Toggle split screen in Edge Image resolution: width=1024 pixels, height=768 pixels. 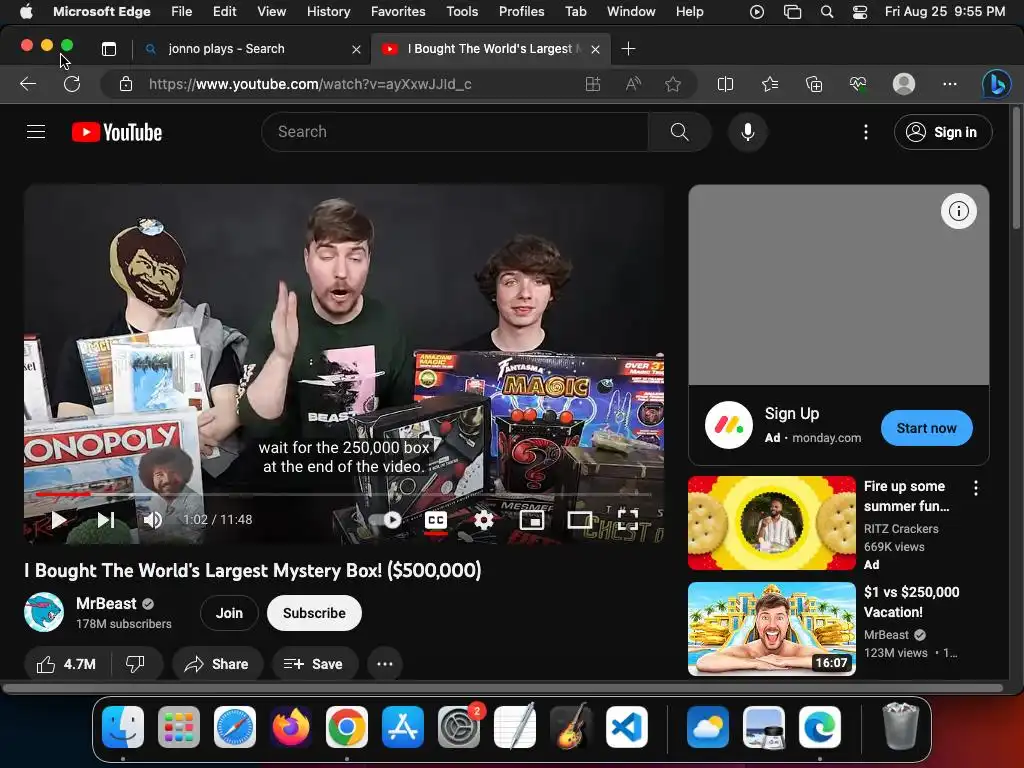click(725, 84)
